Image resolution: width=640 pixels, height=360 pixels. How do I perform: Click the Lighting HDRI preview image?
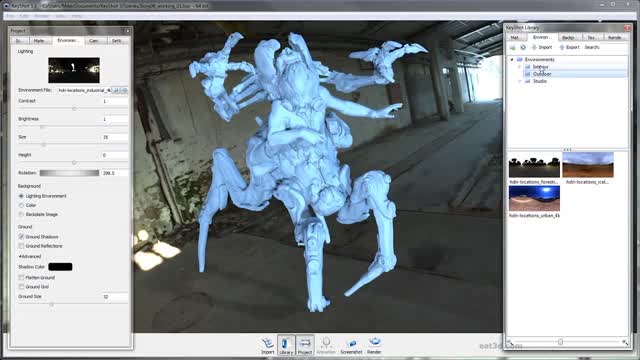click(74, 70)
